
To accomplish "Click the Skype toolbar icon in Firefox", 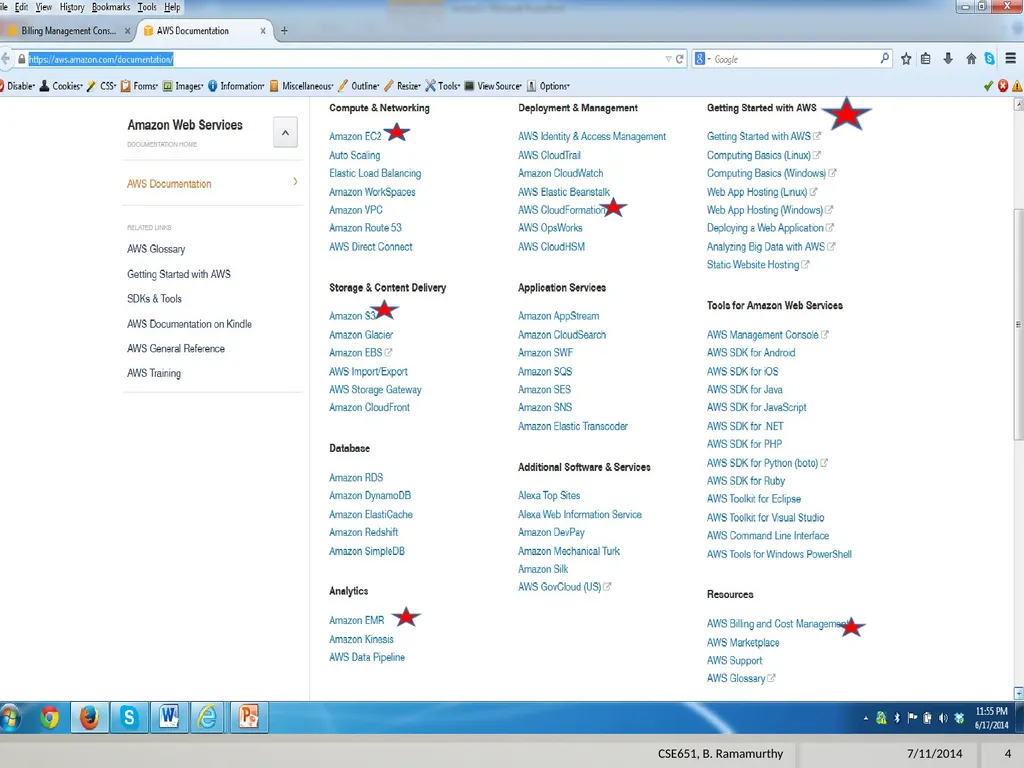I will click(990, 59).
